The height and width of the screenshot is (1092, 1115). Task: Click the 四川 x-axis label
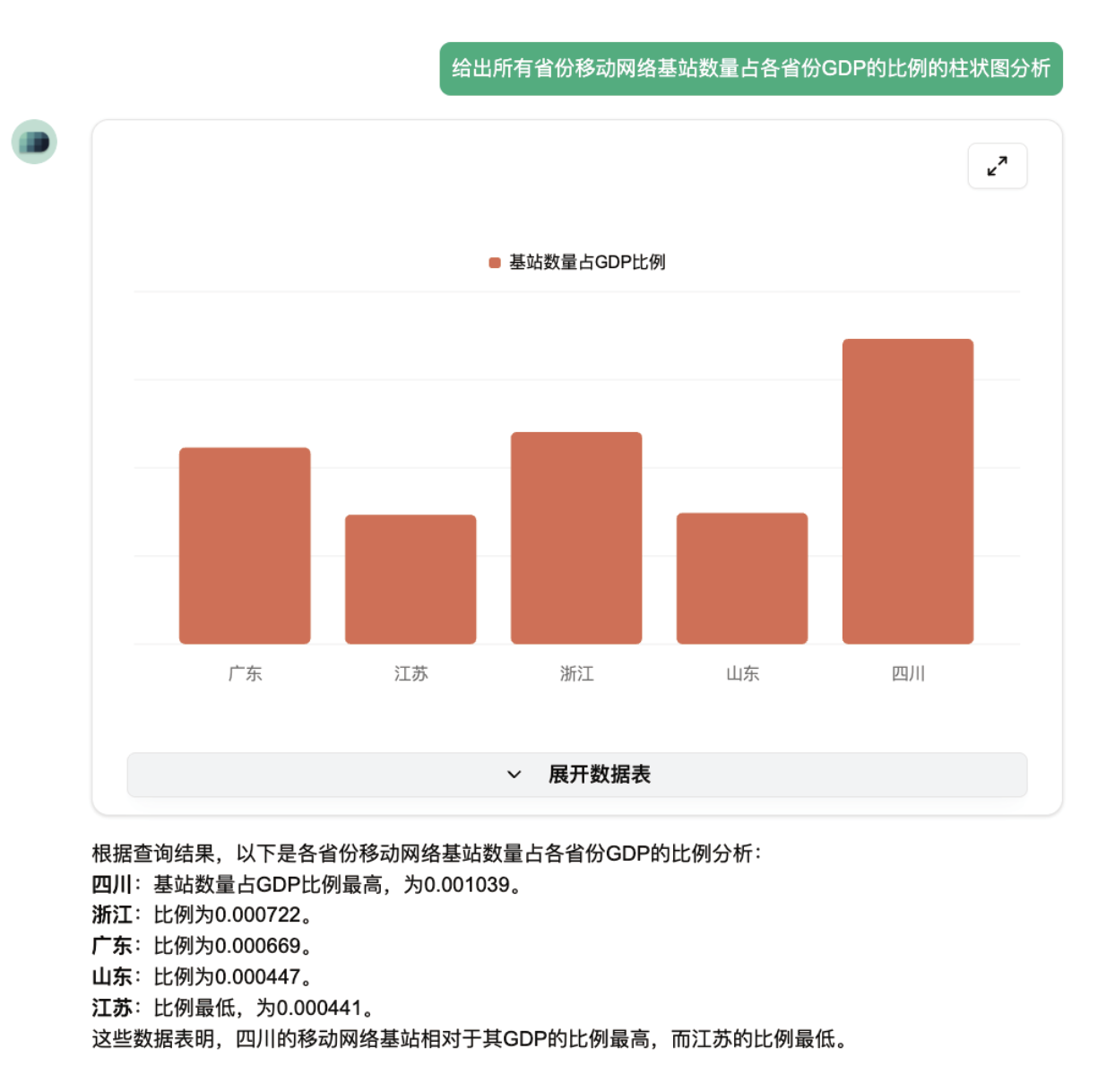(x=907, y=673)
